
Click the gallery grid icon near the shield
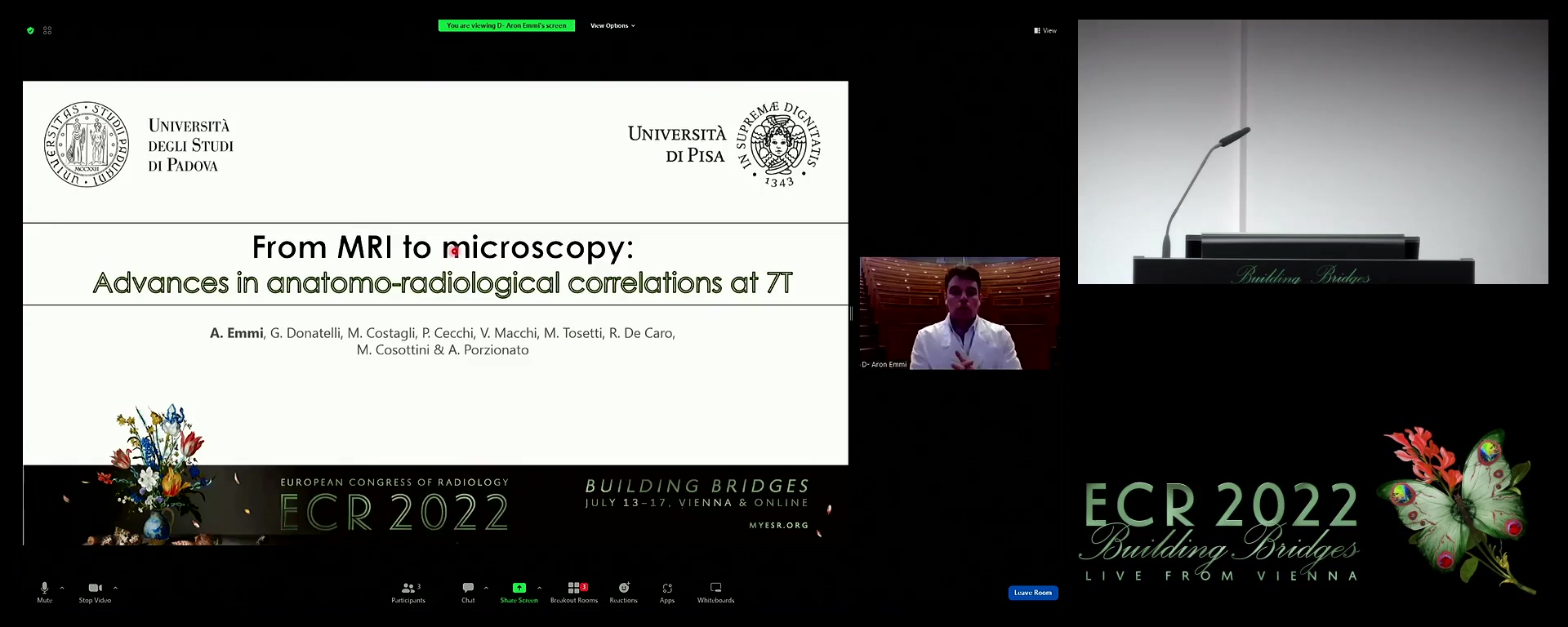coord(47,30)
